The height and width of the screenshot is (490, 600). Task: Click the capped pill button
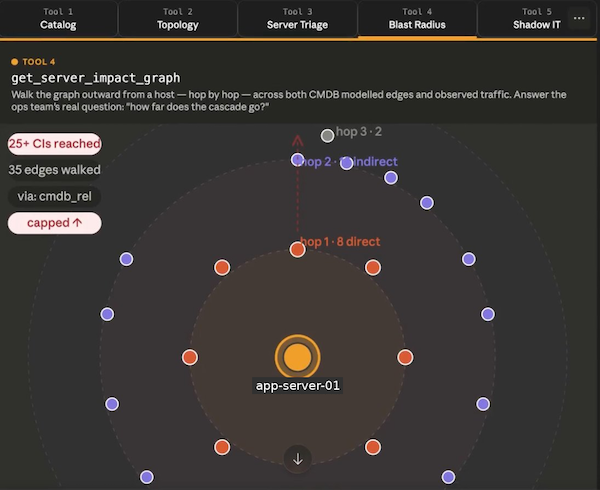click(55, 223)
